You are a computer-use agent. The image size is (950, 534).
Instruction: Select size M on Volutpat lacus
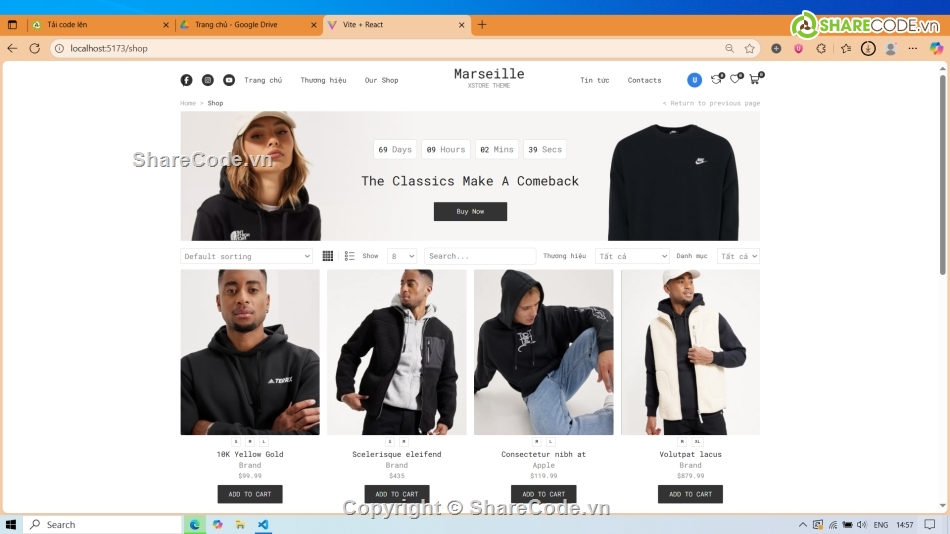pos(683,442)
